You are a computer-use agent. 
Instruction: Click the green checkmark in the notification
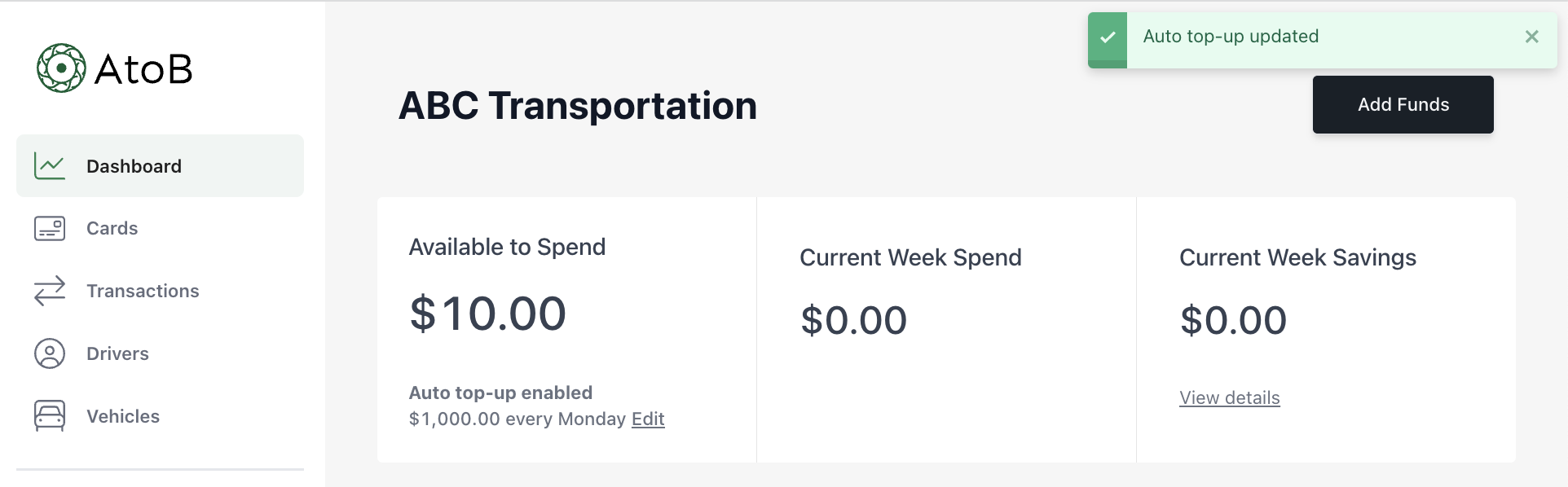[1108, 36]
